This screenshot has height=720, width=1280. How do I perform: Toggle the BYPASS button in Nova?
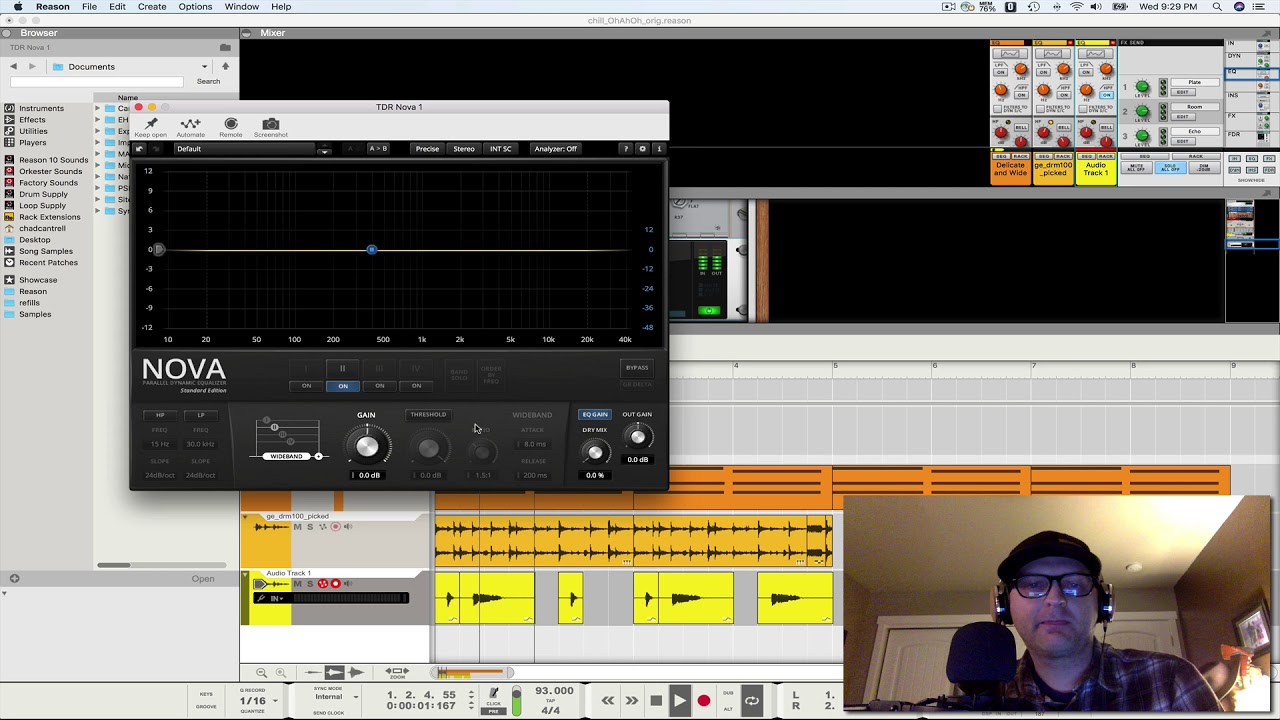click(637, 368)
